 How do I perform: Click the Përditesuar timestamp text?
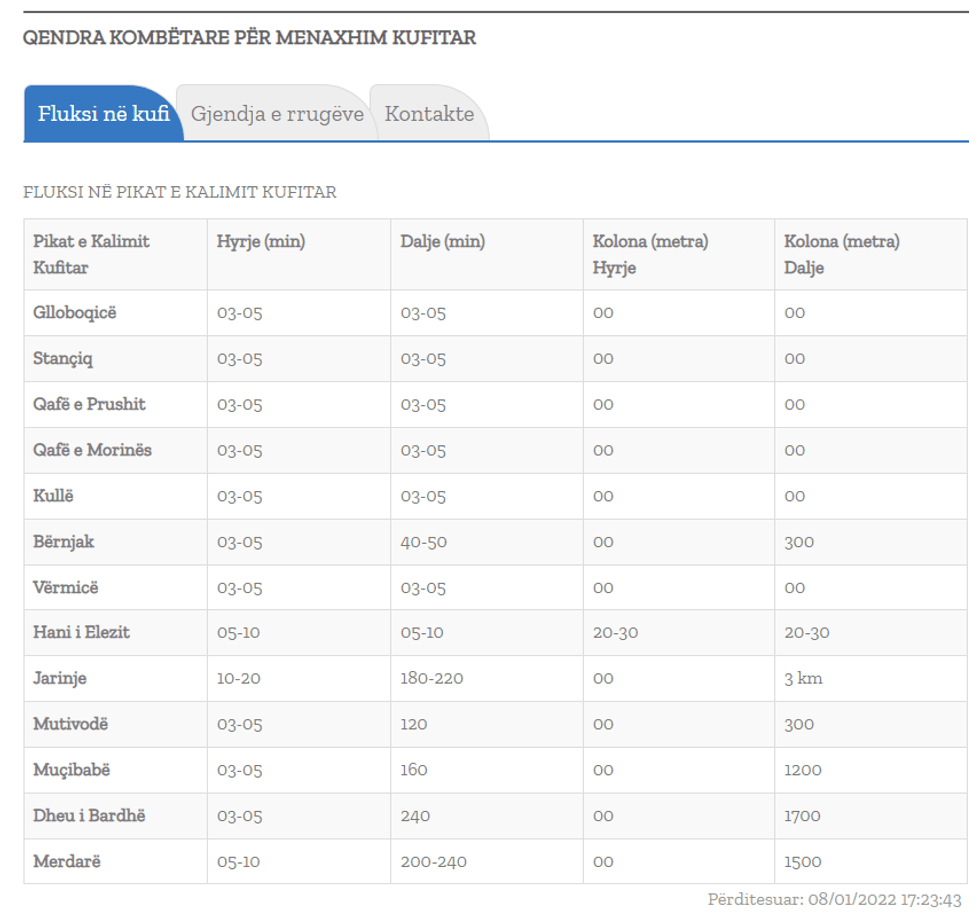tap(835, 900)
